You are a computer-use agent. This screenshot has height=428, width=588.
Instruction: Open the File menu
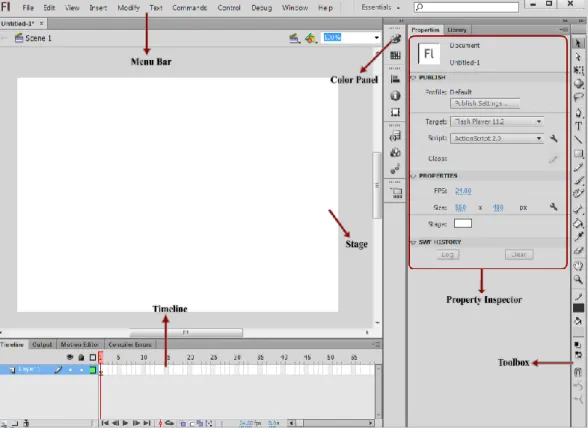[28, 8]
